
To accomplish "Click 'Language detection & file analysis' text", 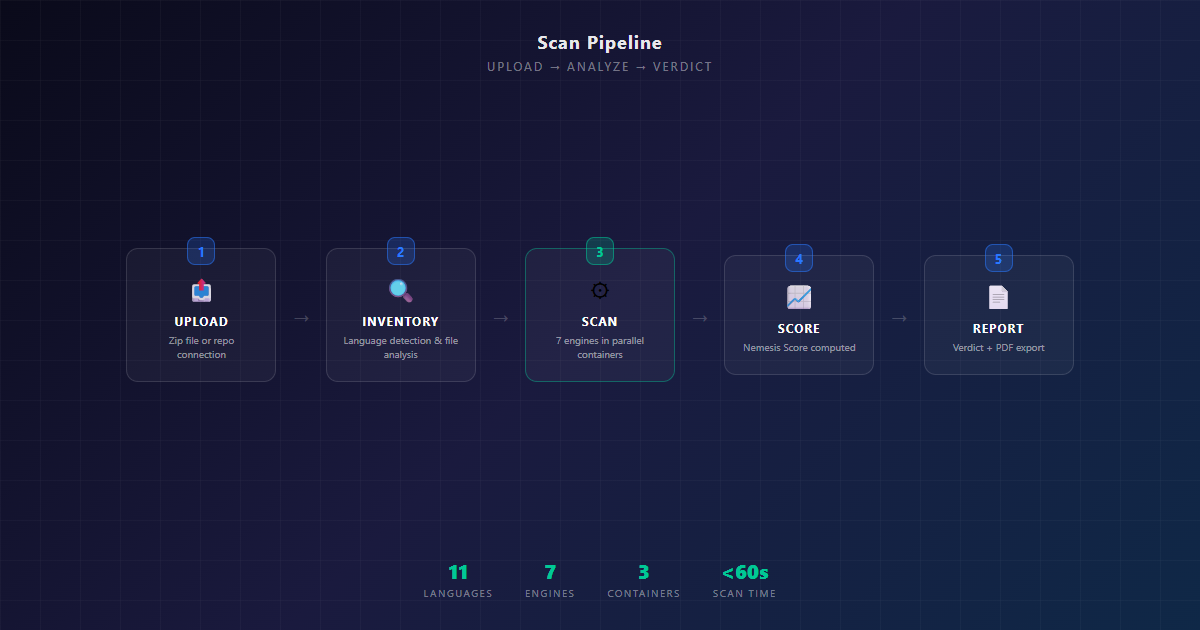I will (x=401, y=348).
